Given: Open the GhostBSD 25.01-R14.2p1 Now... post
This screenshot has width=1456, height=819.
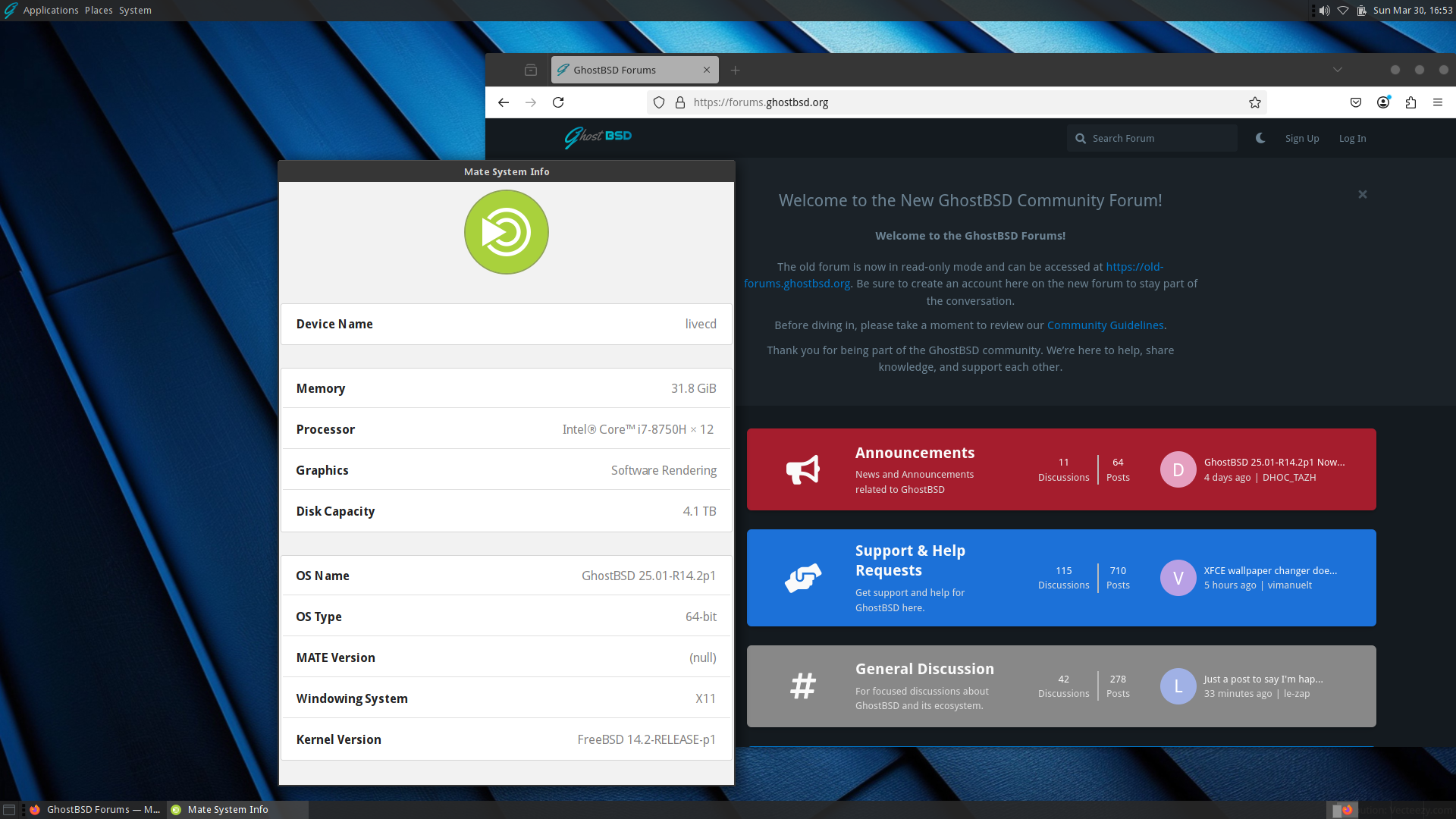Looking at the screenshot, I should [x=1274, y=462].
